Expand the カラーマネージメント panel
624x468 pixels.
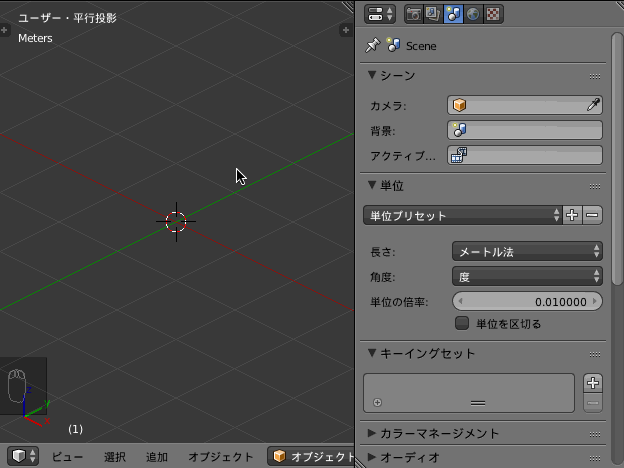point(372,433)
